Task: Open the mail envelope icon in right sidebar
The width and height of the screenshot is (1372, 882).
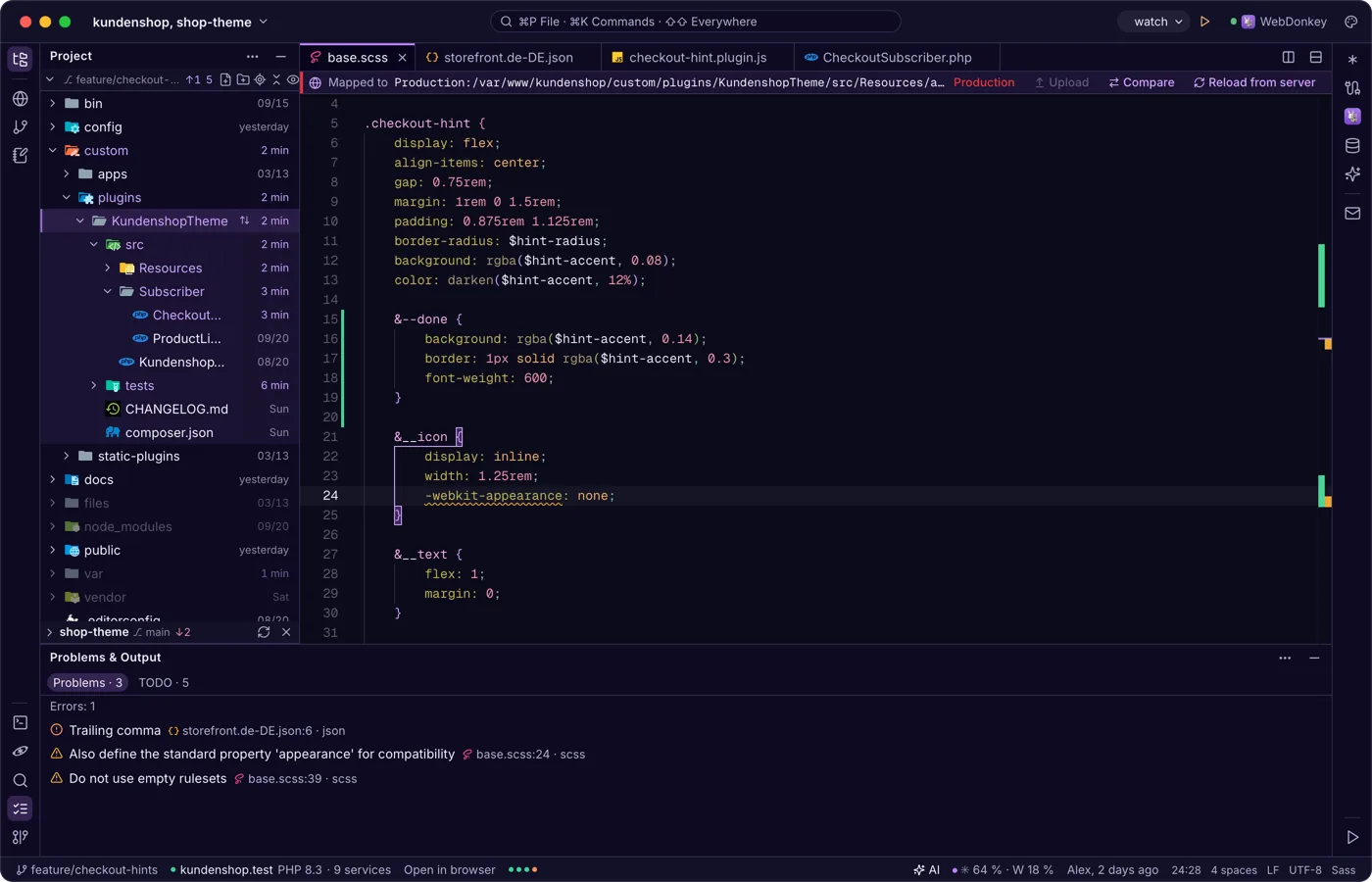Action: pyautogui.click(x=1352, y=213)
